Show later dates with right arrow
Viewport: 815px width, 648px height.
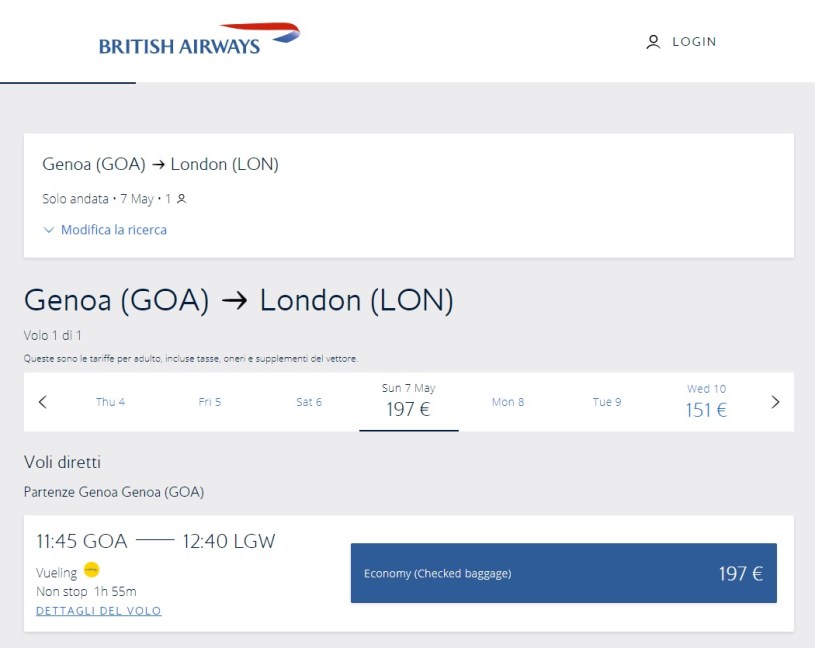775,402
